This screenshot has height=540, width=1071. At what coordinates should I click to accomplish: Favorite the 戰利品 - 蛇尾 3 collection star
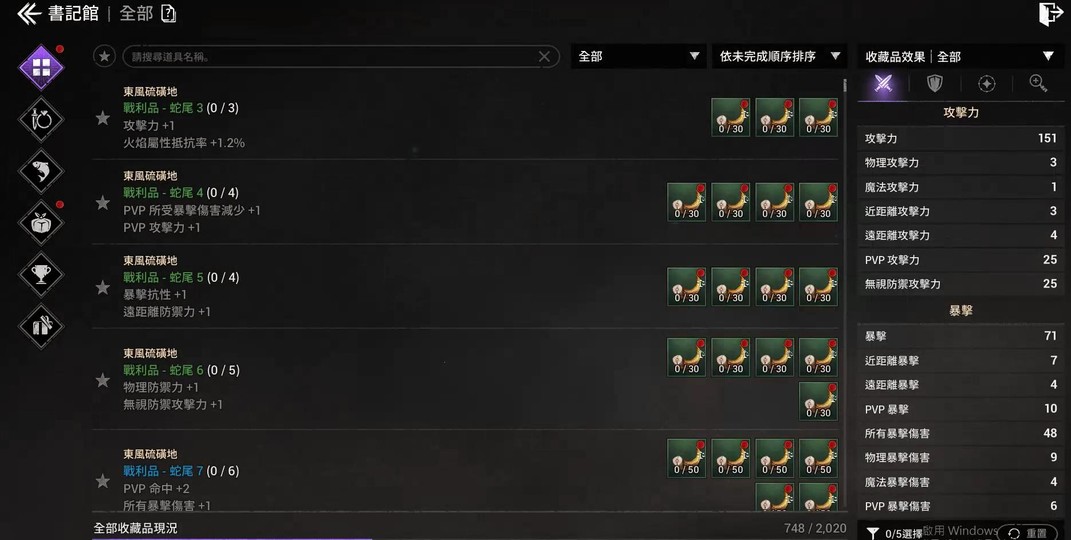pyautogui.click(x=102, y=118)
